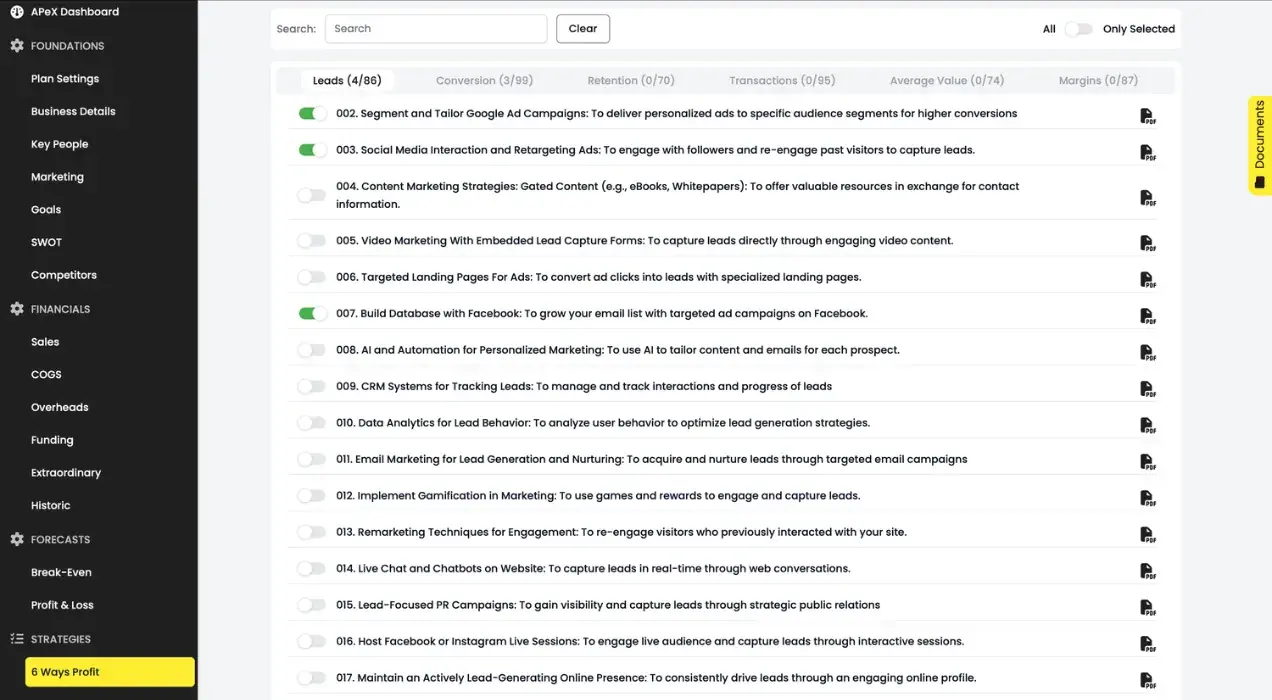Disable strategy 003 Social Media Interaction toggle
Screen dimensions: 1272x700
coord(312,150)
